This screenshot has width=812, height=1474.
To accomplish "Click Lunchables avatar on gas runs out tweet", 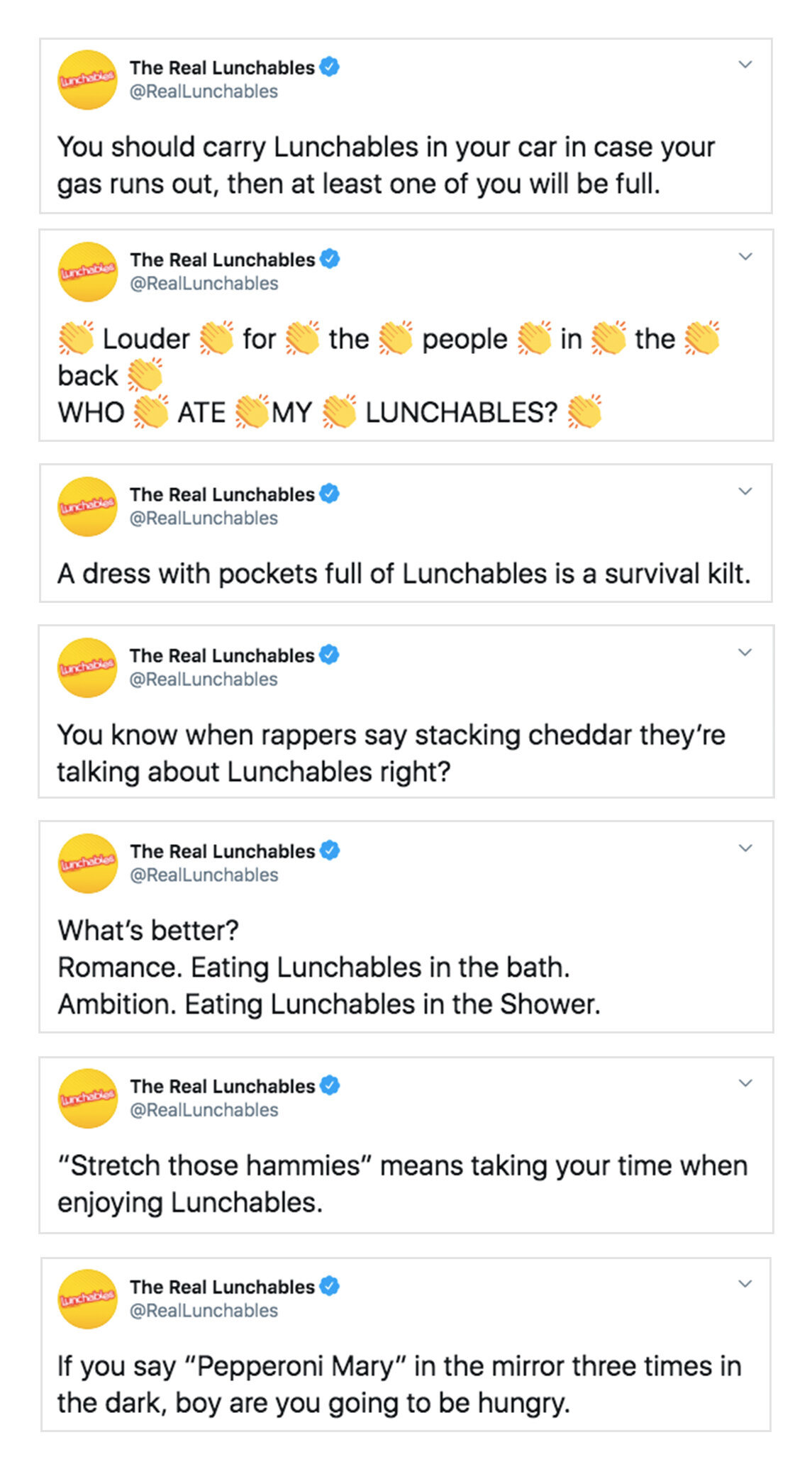I will pyautogui.click(x=87, y=79).
